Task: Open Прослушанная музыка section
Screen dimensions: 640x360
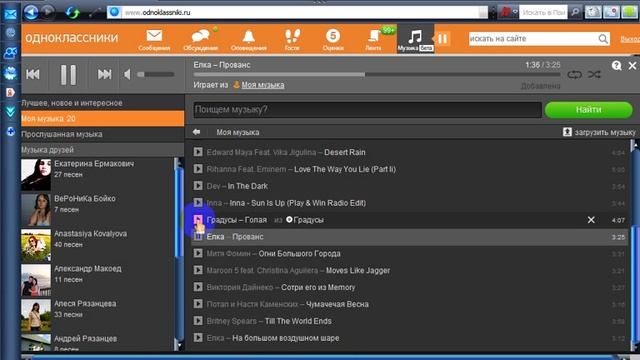Action: (x=62, y=134)
